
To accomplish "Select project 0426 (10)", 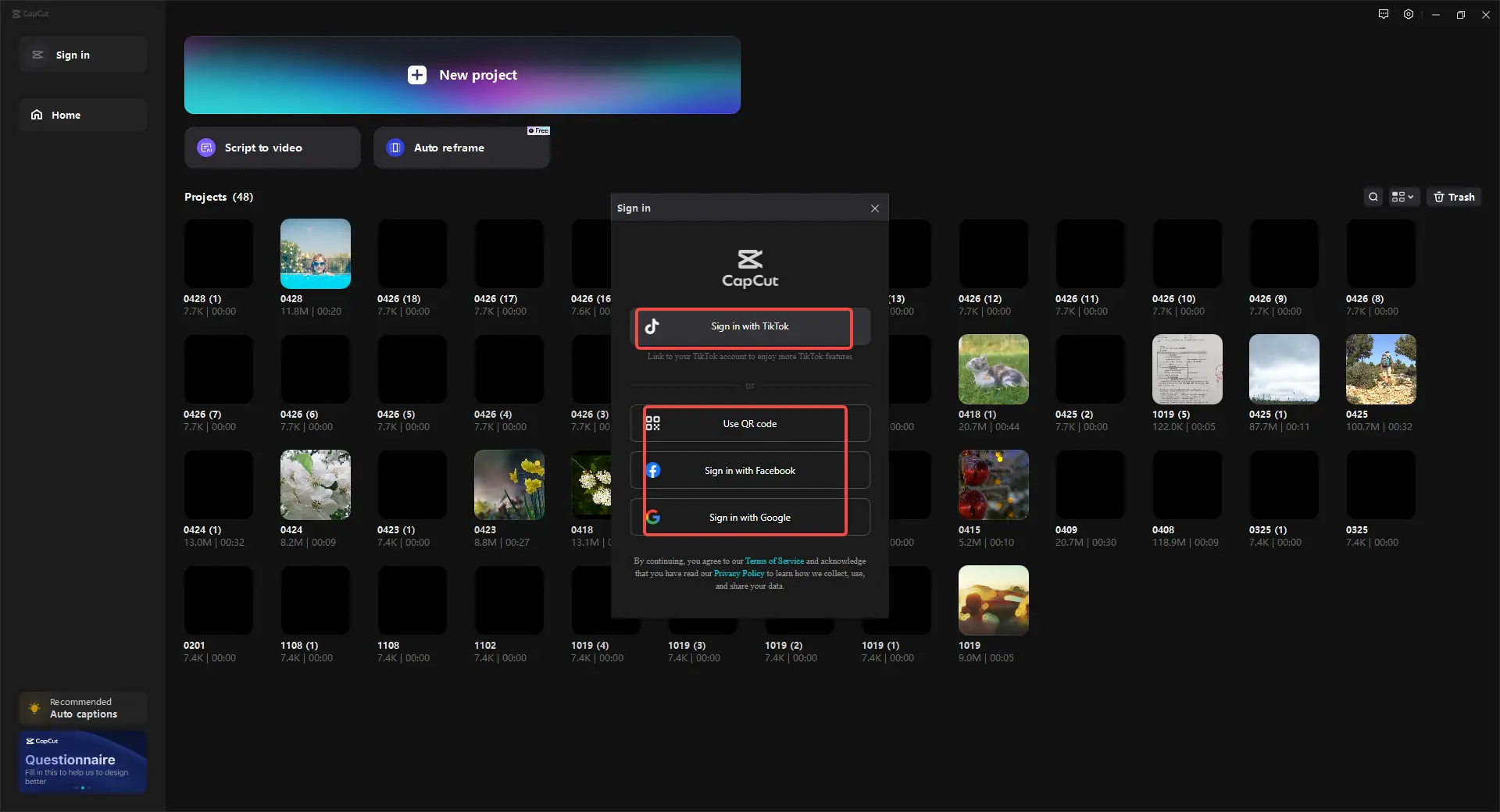I will tap(1187, 254).
